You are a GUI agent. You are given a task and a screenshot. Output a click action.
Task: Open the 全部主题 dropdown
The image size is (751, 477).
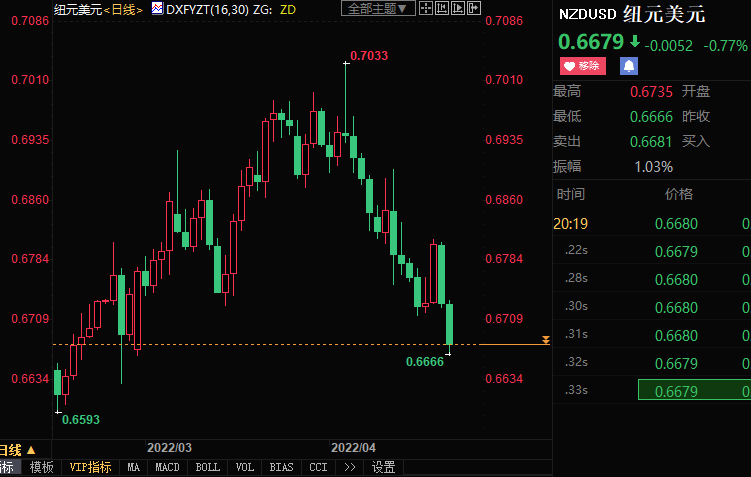click(x=377, y=9)
